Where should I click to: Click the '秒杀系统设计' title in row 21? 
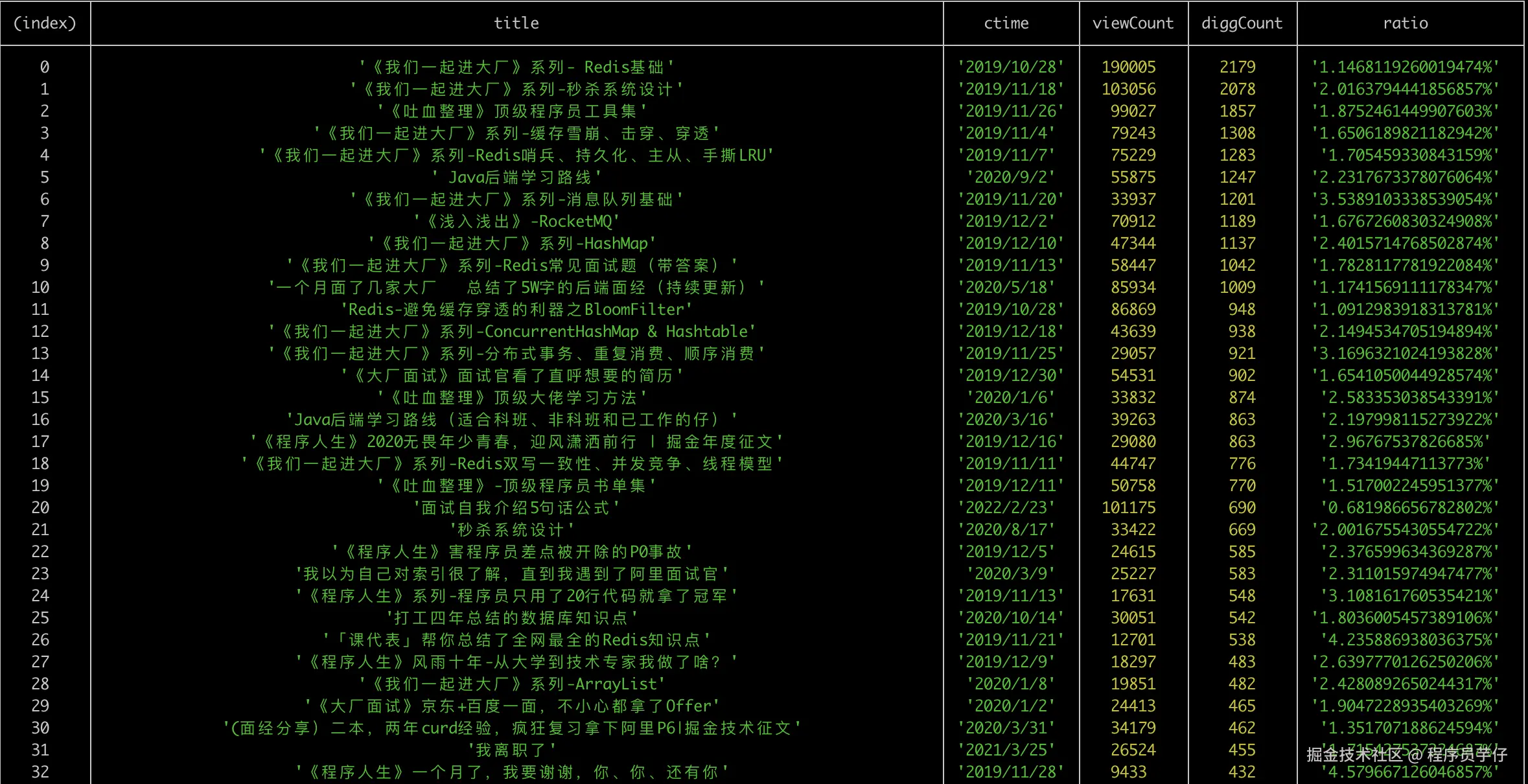click(512, 530)
